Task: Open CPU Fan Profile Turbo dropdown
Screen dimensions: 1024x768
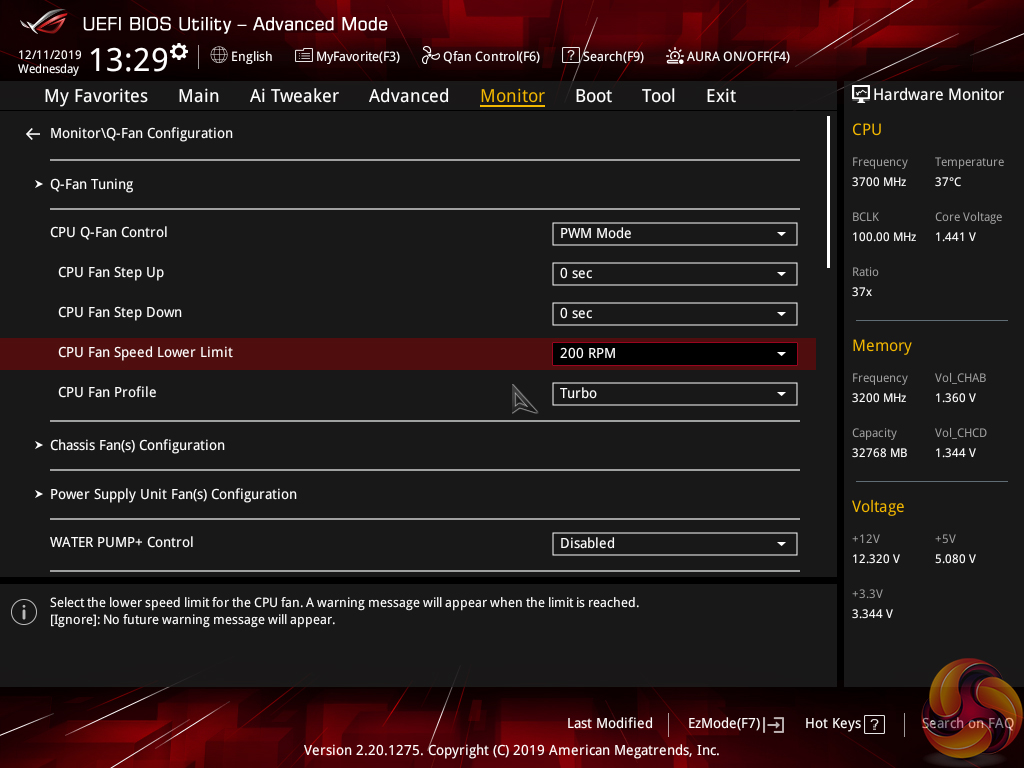Action: [x=674, y=394]
